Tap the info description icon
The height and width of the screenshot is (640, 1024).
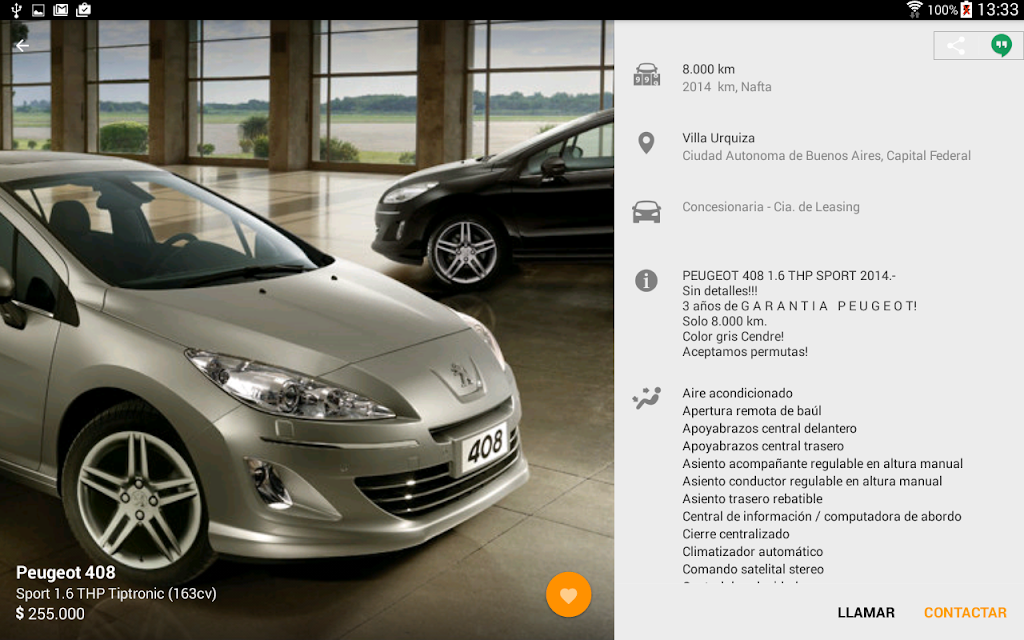tap(647, 280)
